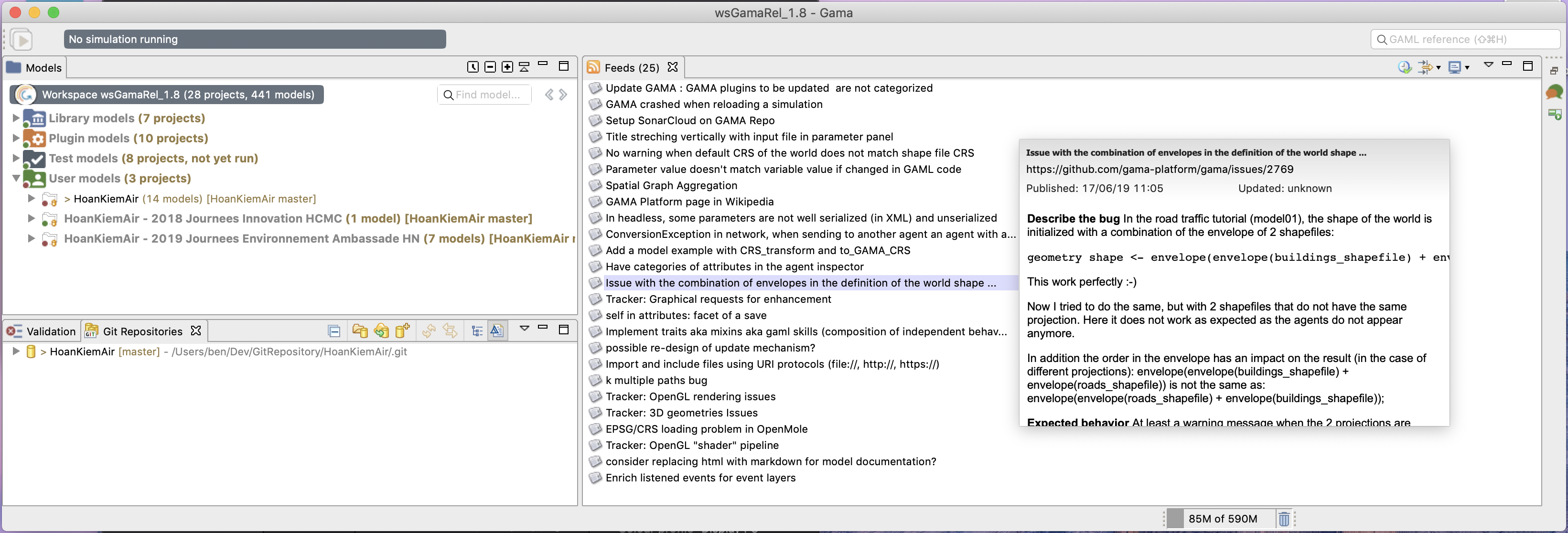The height and width of the screenshot is (533, 1568).
Task: Click the fourth Models toolbar icon, beside the plus
Action: (x=524, y=67)
